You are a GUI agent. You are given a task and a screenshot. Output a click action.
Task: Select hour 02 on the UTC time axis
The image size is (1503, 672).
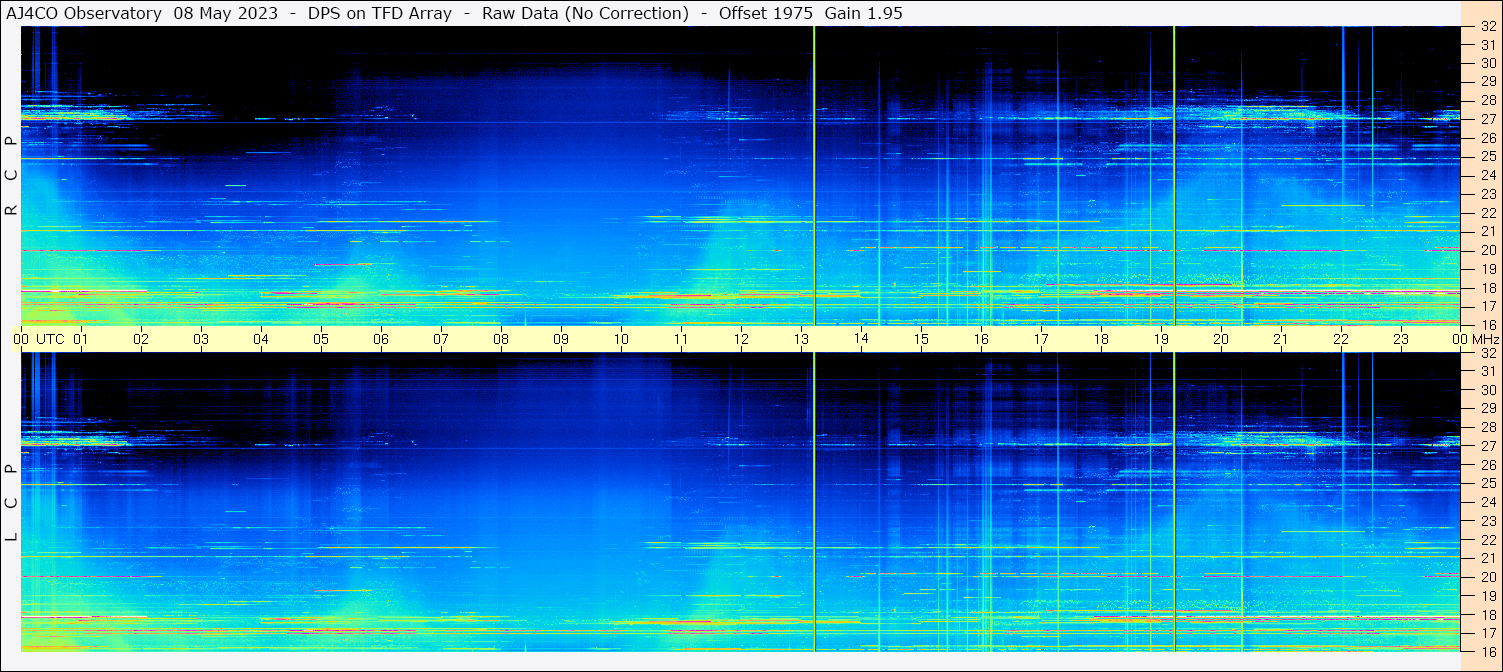click(141, 339)
